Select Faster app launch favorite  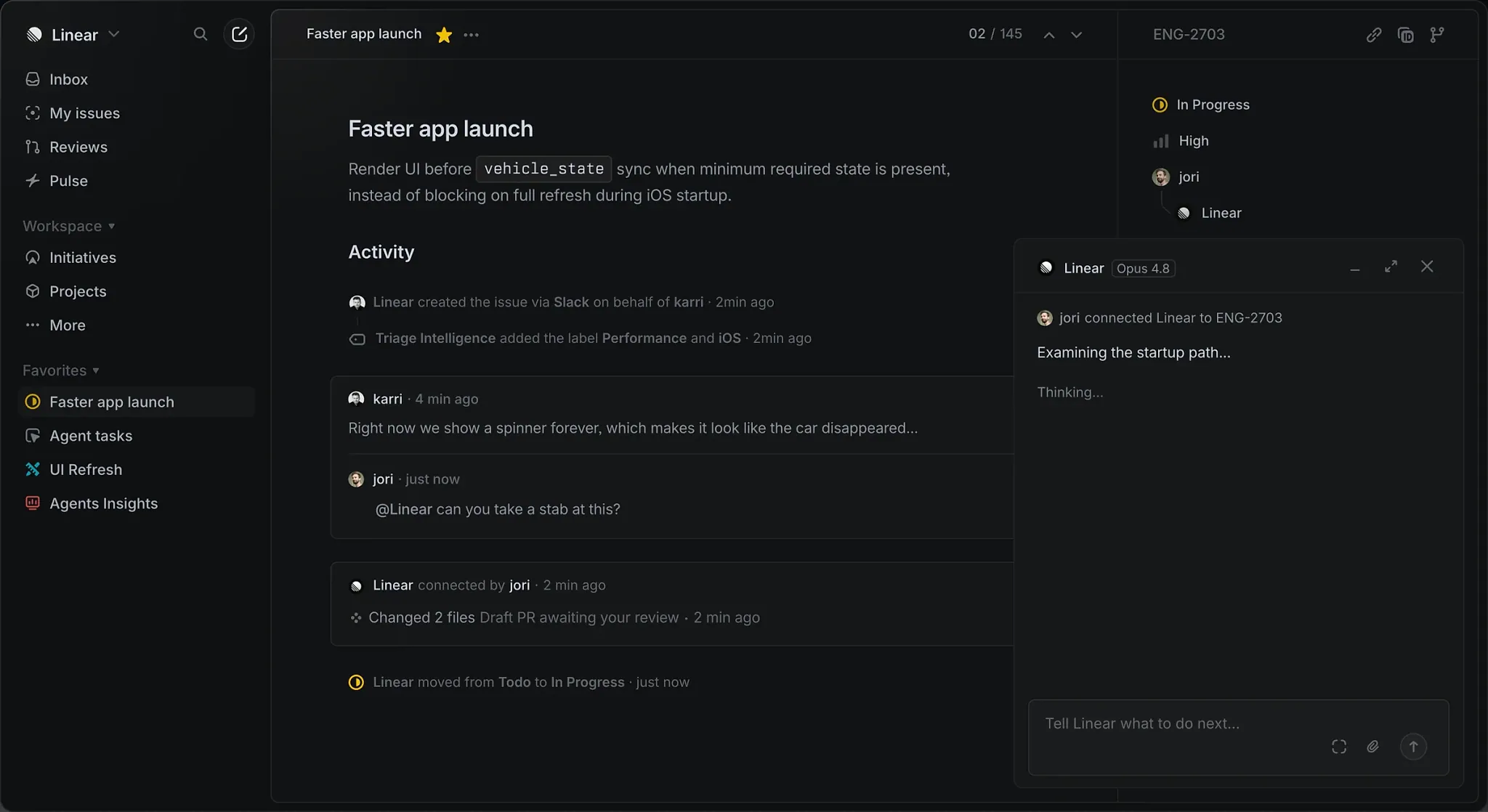point(137,402)
